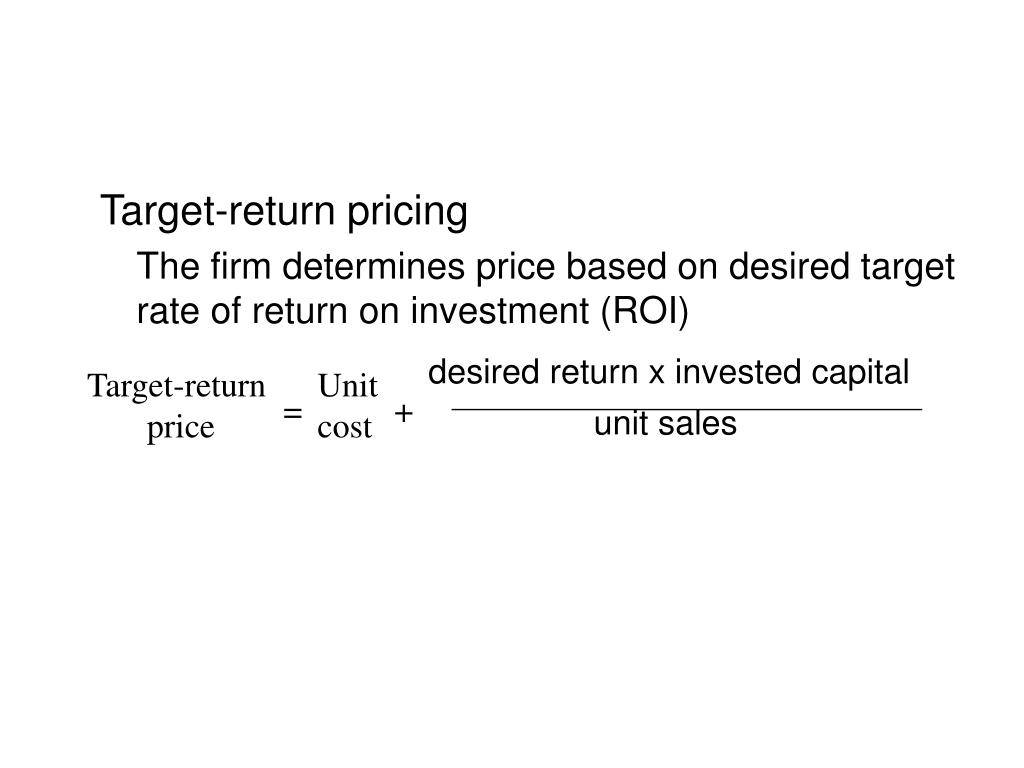This screenshot has width=1024, height=768.
Task: Click the "(ROI)" abbreviation in the description
Action: point(645,311)
